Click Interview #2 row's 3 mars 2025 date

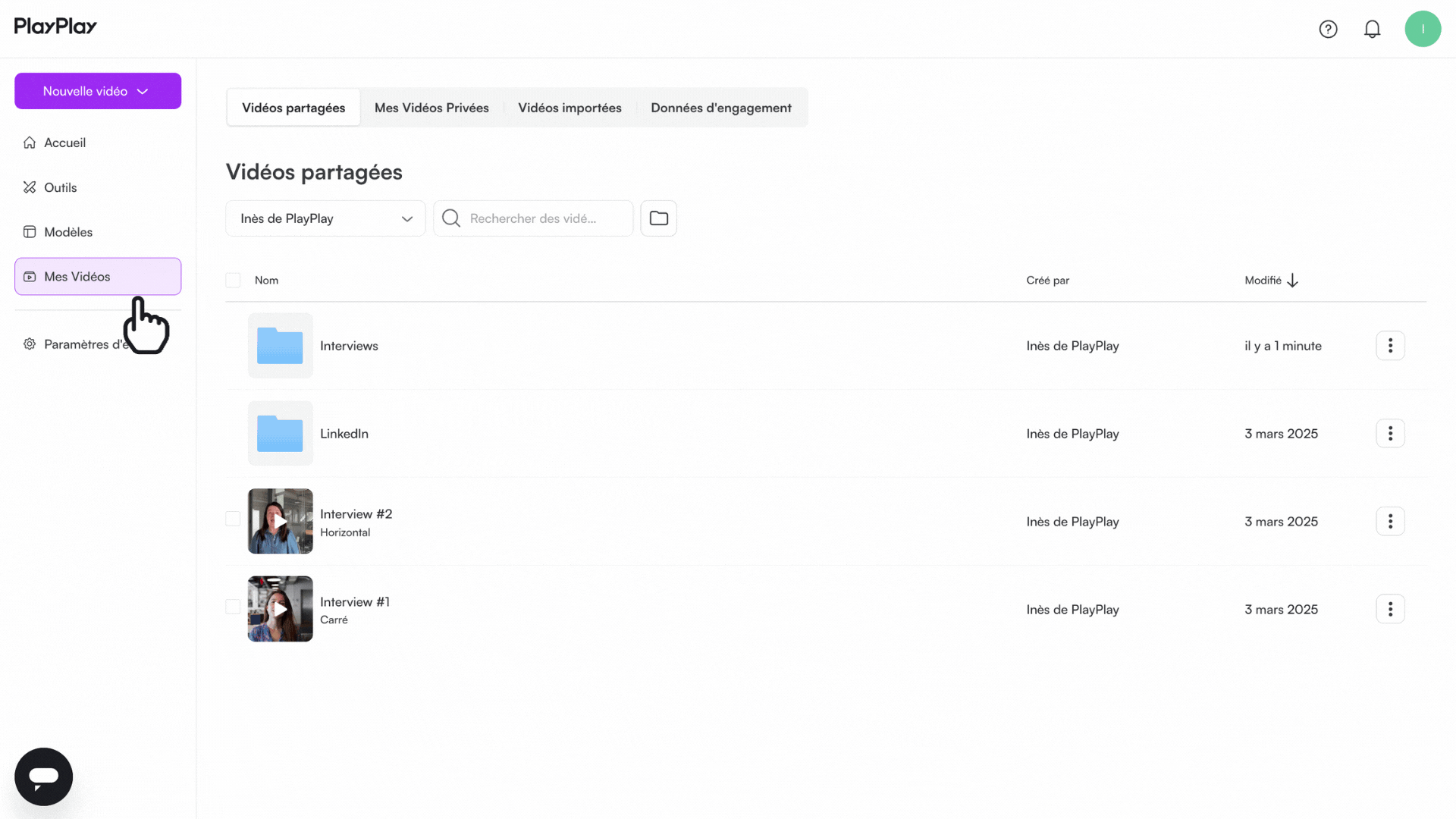[x=1281, y=522]
